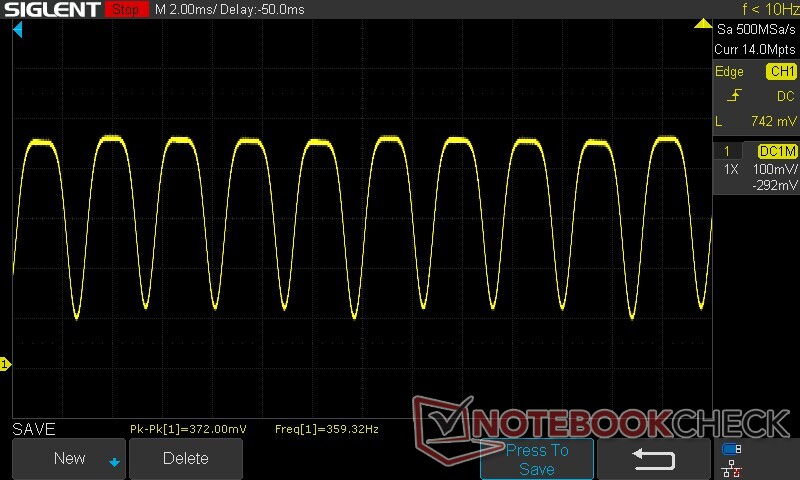
Task: Click the rising edge slope icon
Action: pyautogui.click(x=734, y=95)
